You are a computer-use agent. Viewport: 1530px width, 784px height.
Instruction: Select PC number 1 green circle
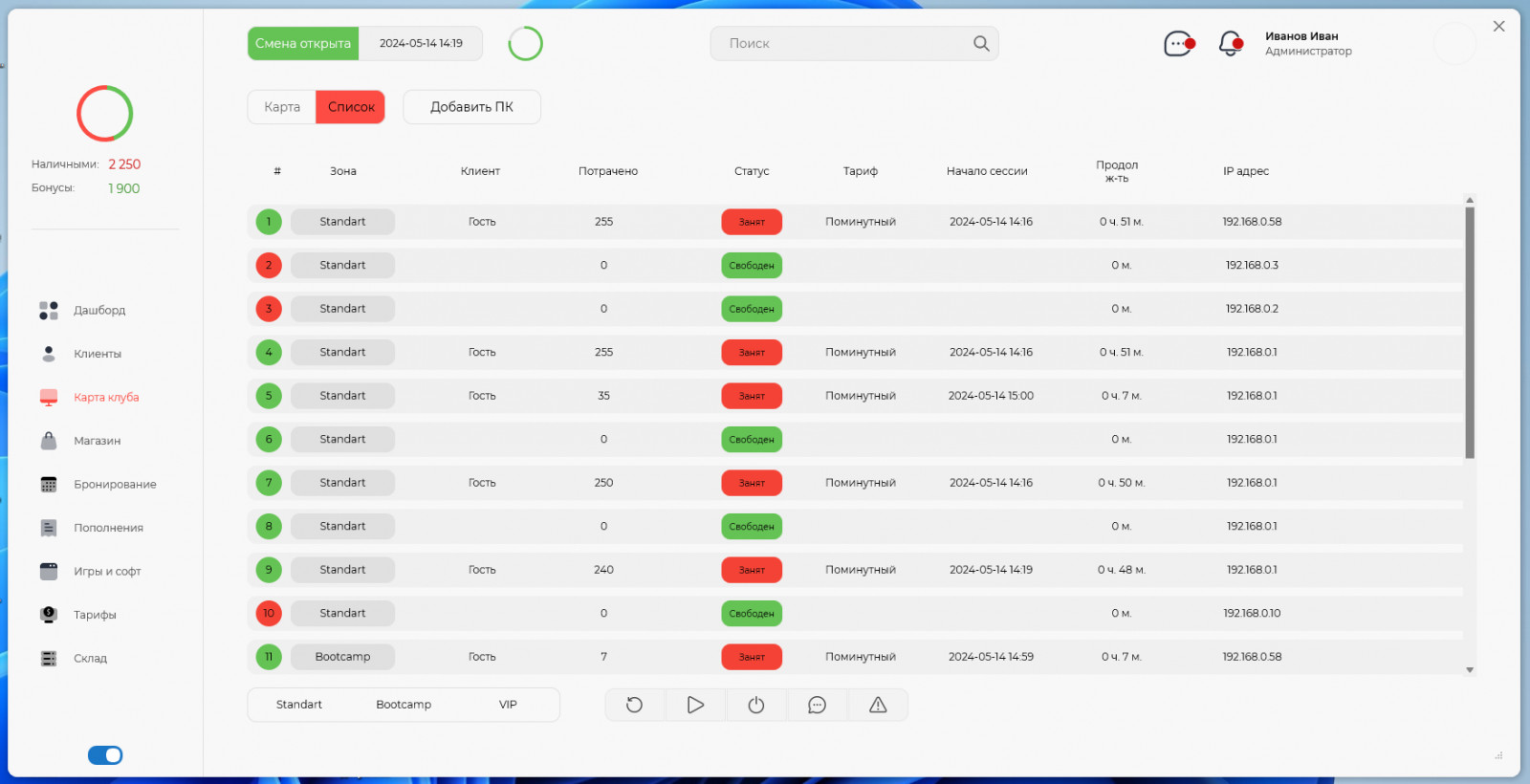click(269, 222)
